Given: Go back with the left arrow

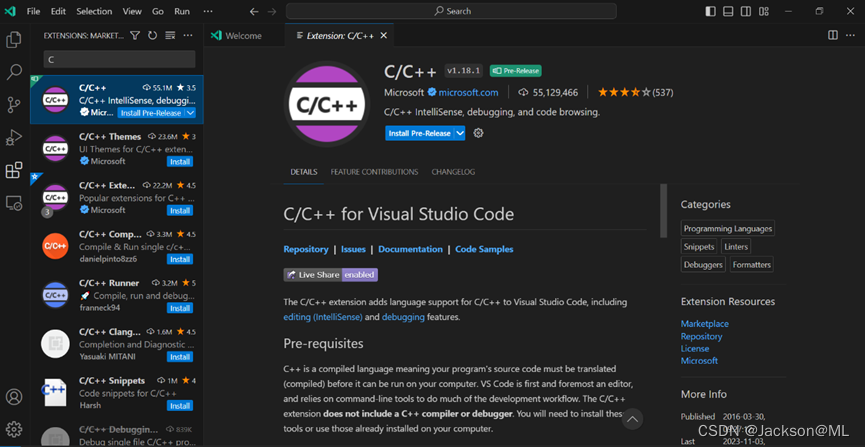Looking at the screenshot, I should 253,11.
